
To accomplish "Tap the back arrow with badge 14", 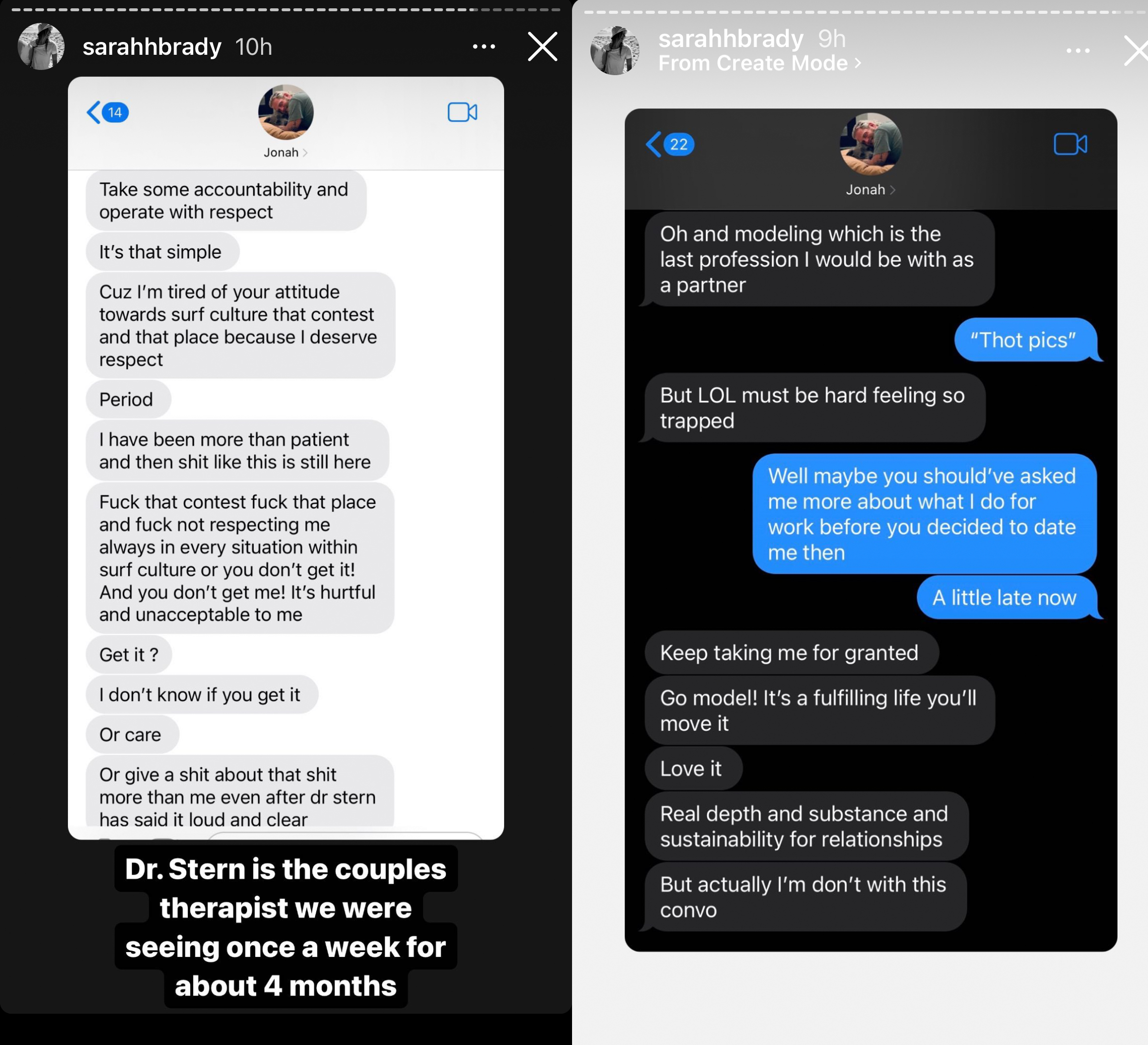I will coord(107,112).
